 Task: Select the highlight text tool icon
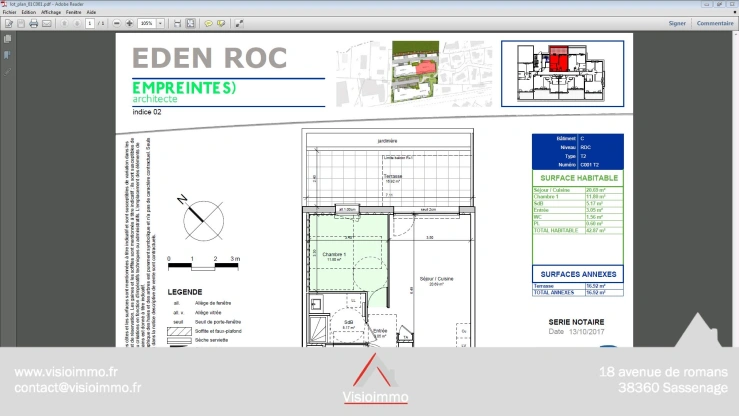coord(221,23)
